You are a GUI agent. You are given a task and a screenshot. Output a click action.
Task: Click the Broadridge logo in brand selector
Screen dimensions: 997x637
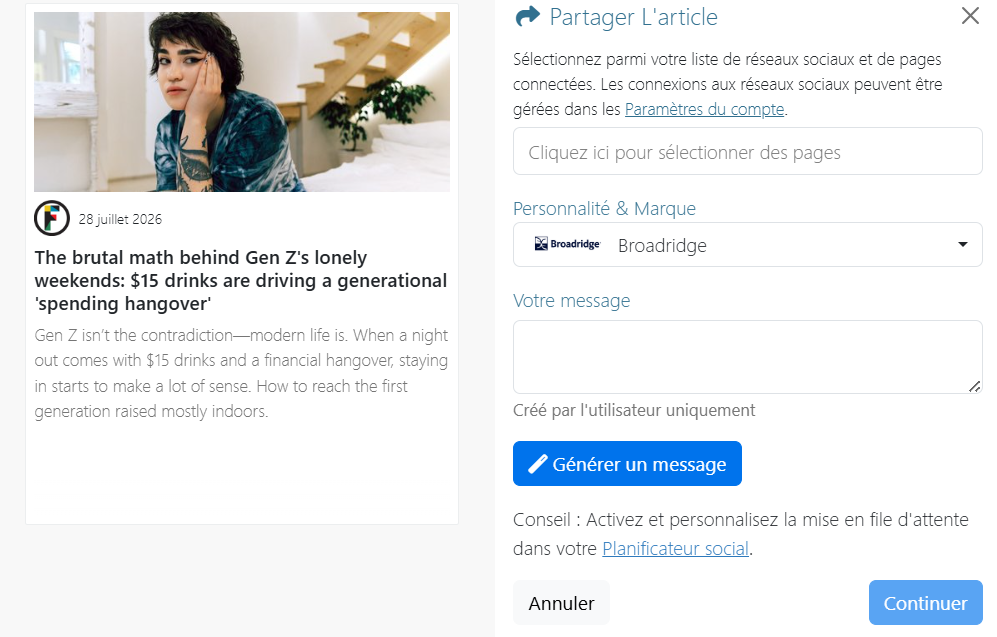pos(567,244)
